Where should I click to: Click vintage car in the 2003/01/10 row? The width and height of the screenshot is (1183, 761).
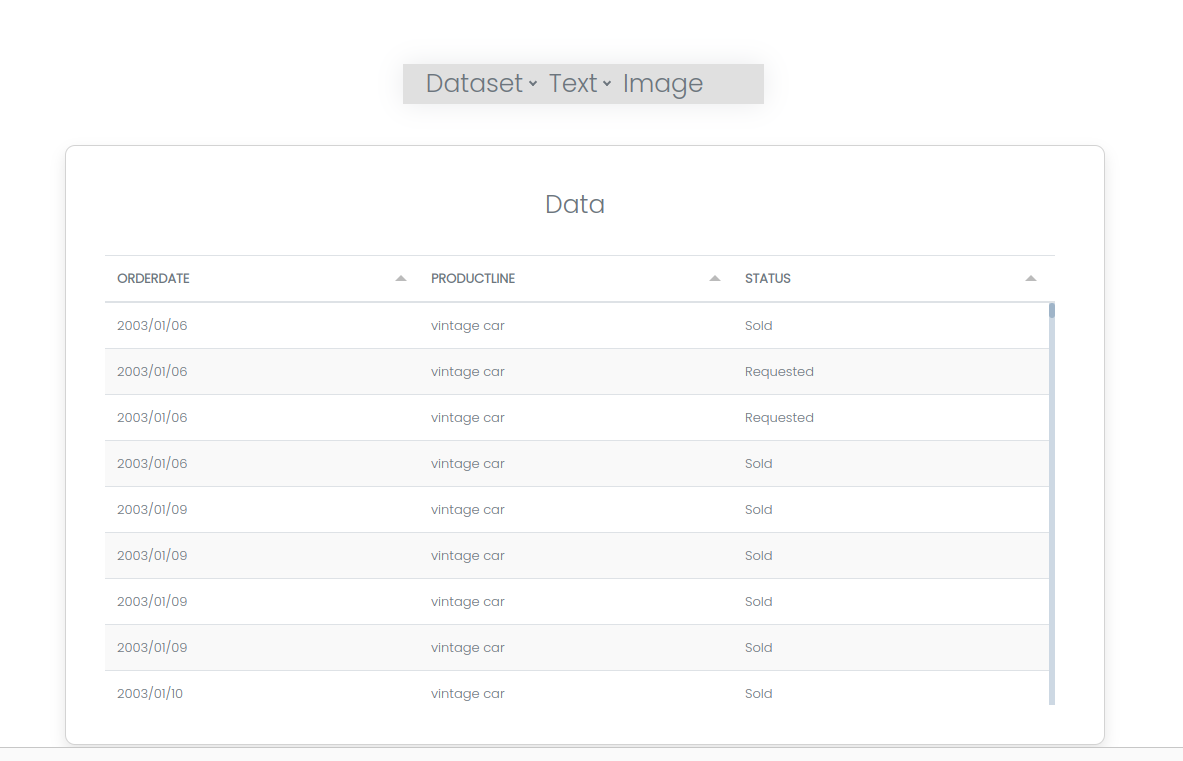click(x=467, y=694)
